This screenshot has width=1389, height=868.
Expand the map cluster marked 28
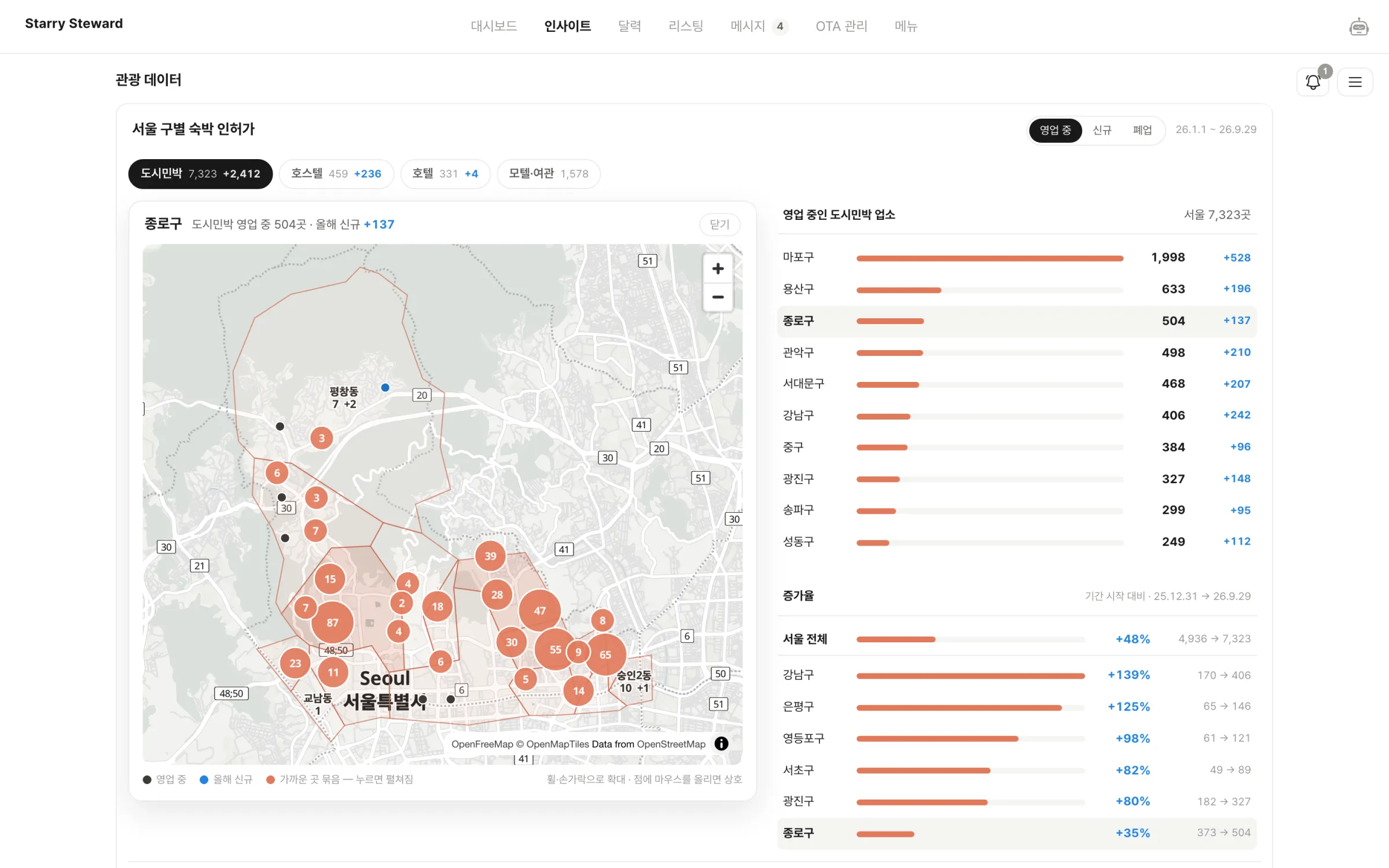(x=497, y=595)
